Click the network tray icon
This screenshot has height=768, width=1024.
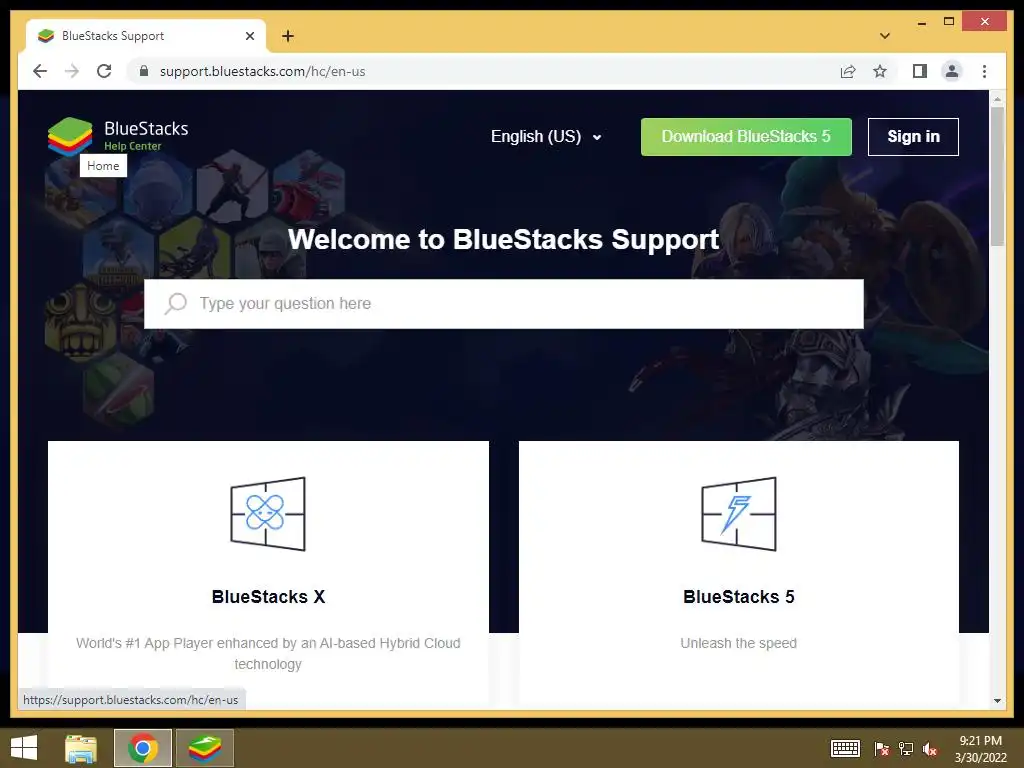[906, 748]
